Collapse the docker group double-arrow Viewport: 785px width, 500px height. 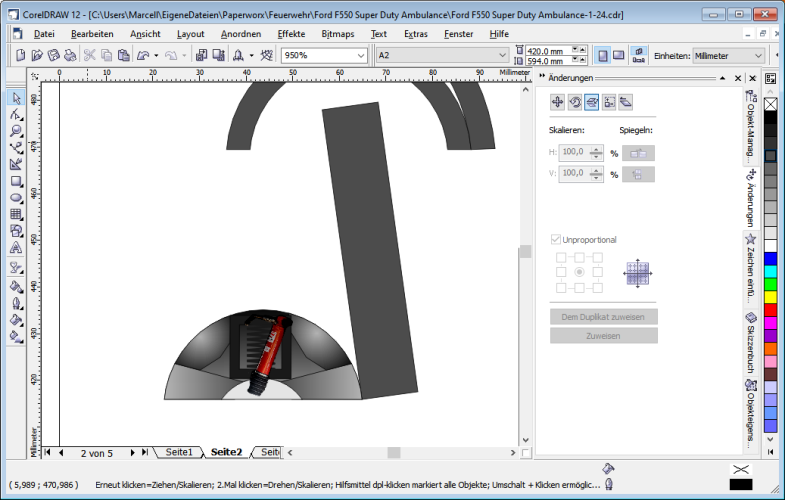click(542, 77)
